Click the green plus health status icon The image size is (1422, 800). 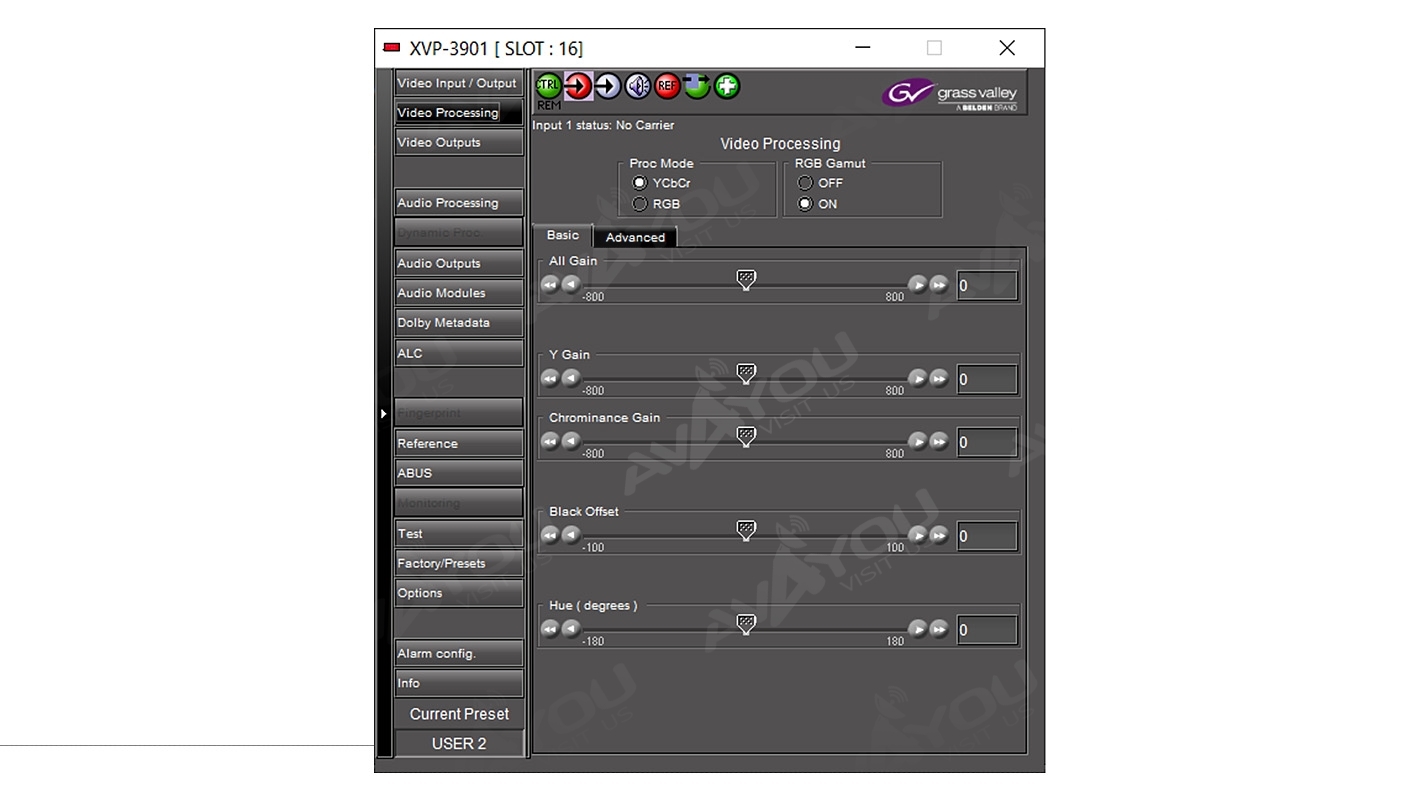(x=727, y=87)
